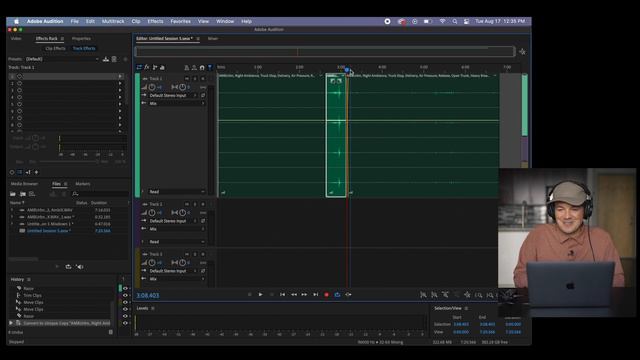
Task: Open Track 2 Default Stereo Input dropdown
Action: point(173,221)
